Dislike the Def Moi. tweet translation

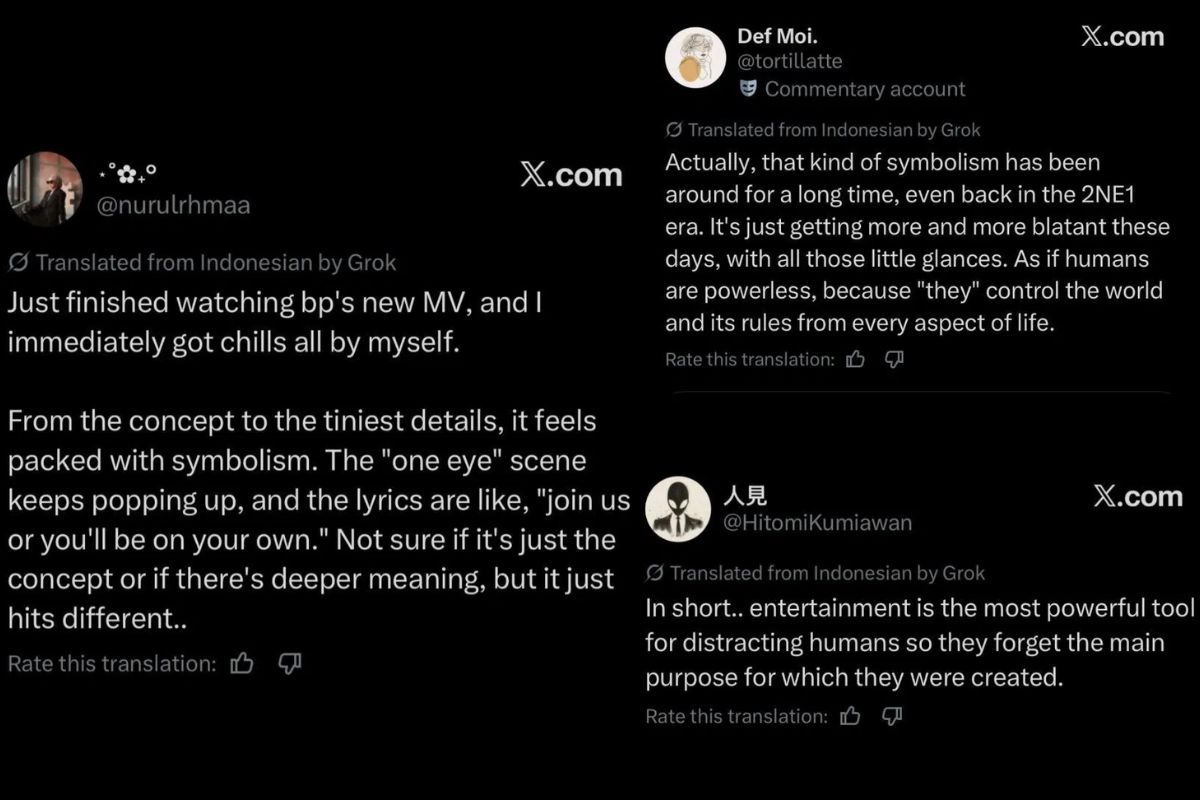895,359
